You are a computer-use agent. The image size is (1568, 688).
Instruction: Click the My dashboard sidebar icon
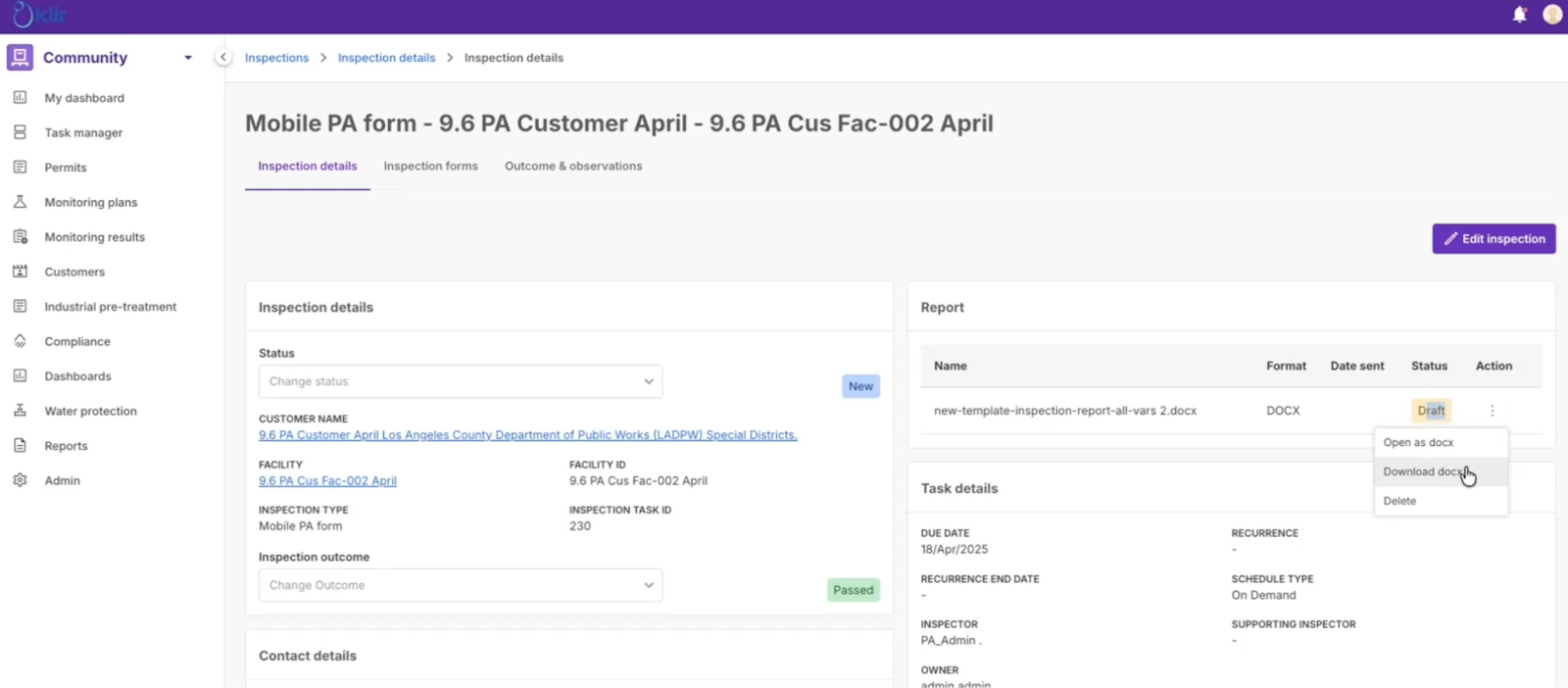coord(20,98)
